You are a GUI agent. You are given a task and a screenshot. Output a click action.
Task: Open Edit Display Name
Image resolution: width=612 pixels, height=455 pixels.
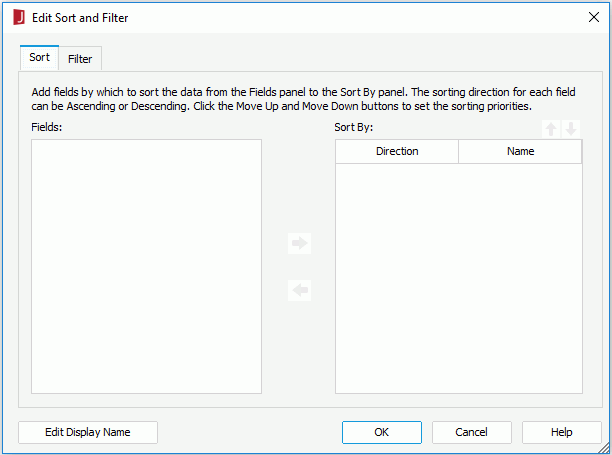tap(88, 432)
